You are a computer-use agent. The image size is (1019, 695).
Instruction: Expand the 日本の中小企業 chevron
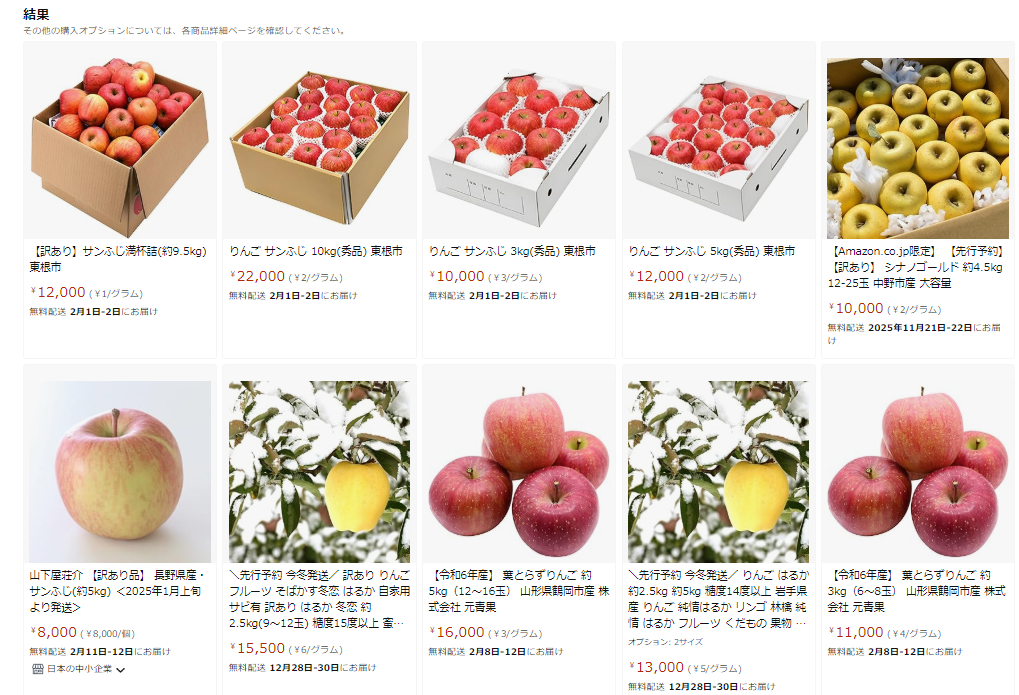pos(121,670)
